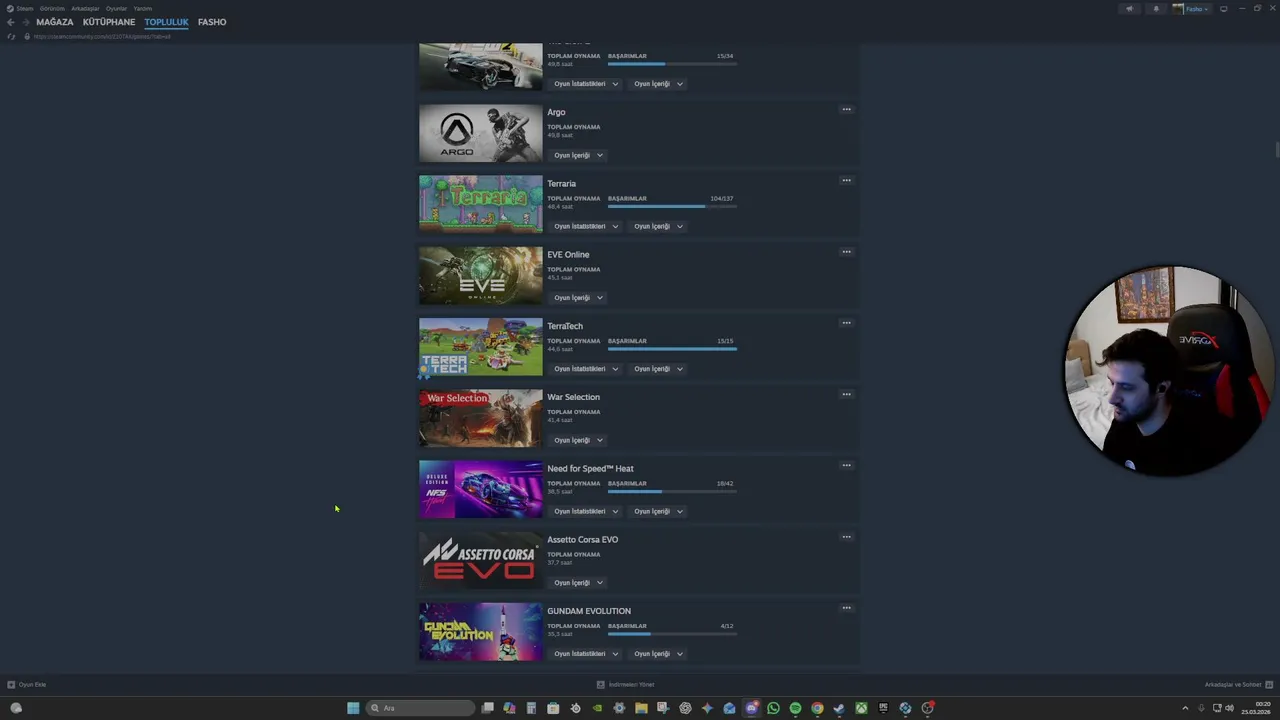Open the Yardım menu

point(143,8)
